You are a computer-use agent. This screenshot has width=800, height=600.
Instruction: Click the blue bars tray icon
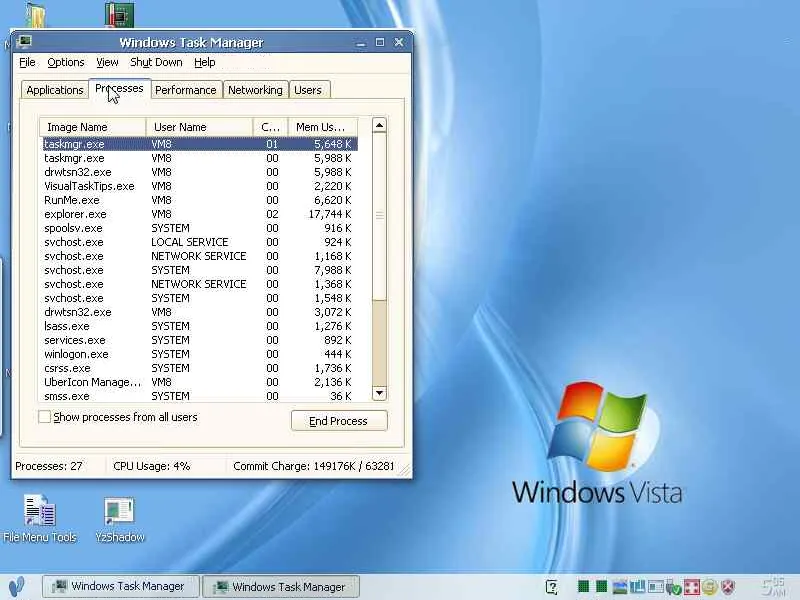click(637, 587)
